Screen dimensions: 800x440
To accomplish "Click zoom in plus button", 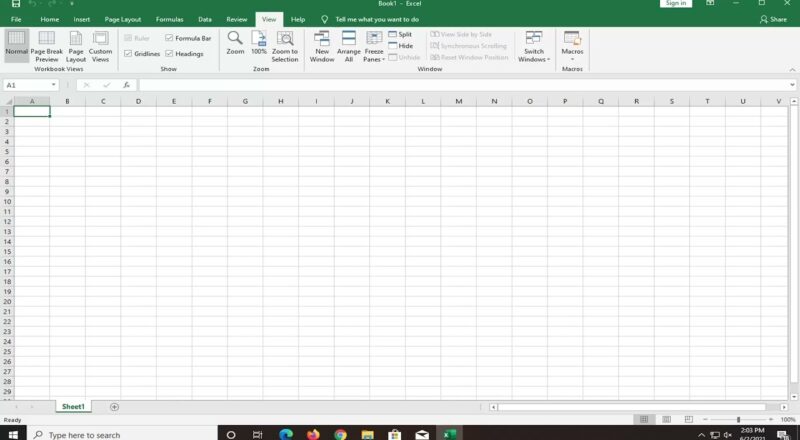I will 770,420.
